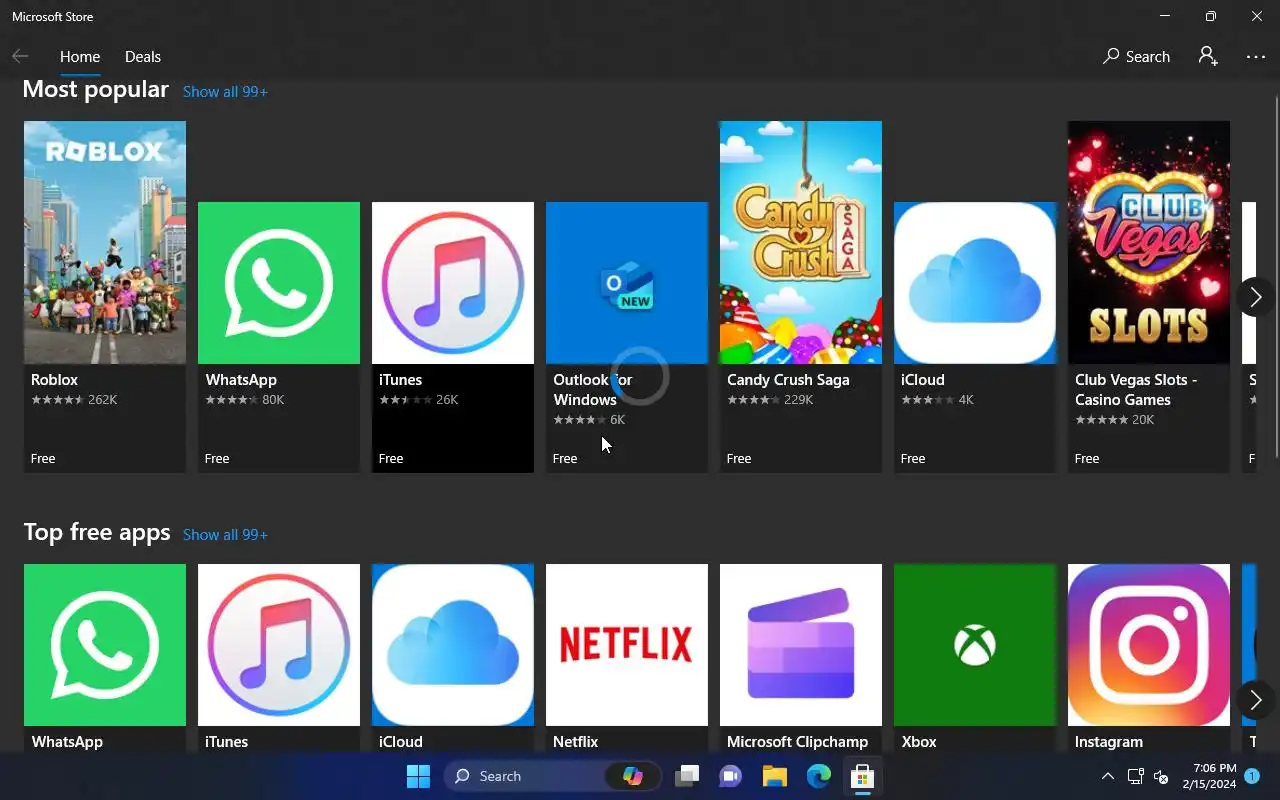Open the notification badge with 1
Image resolution: width=1280 pixels, height=800 pixels.
1252,776
